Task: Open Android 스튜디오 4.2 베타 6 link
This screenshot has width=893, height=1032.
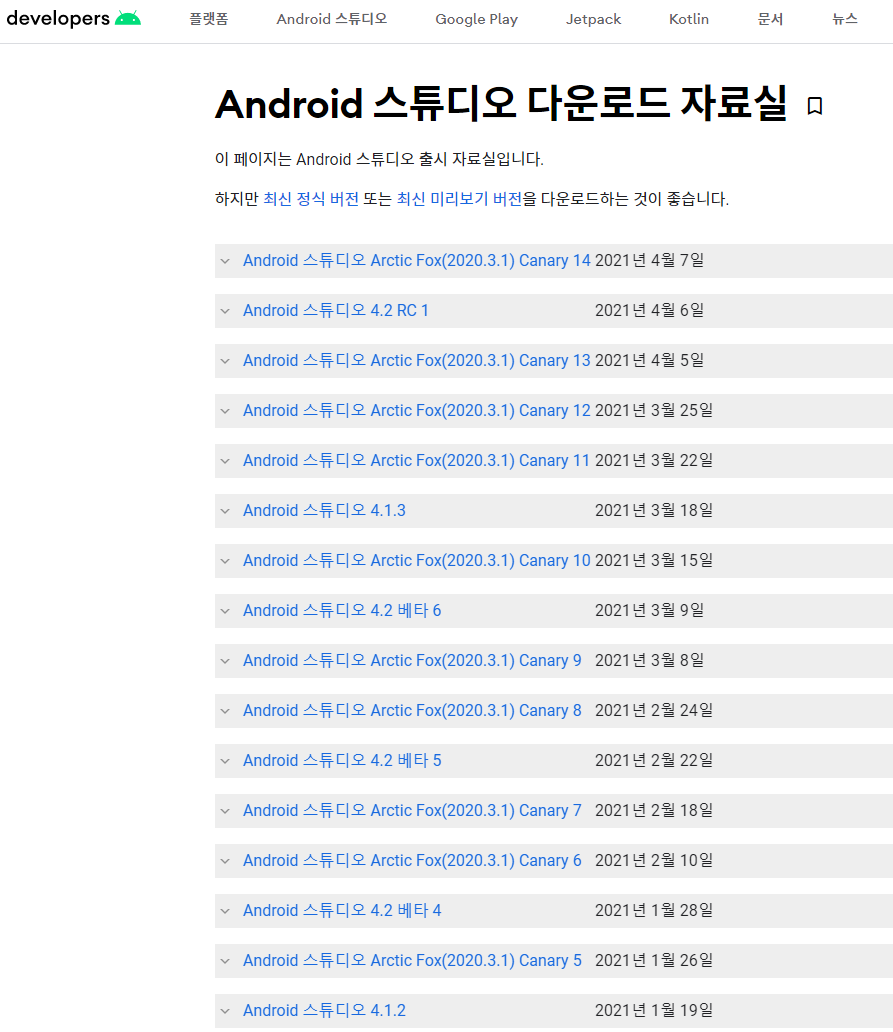Action: pyautogui.click(x=342, y=611)
